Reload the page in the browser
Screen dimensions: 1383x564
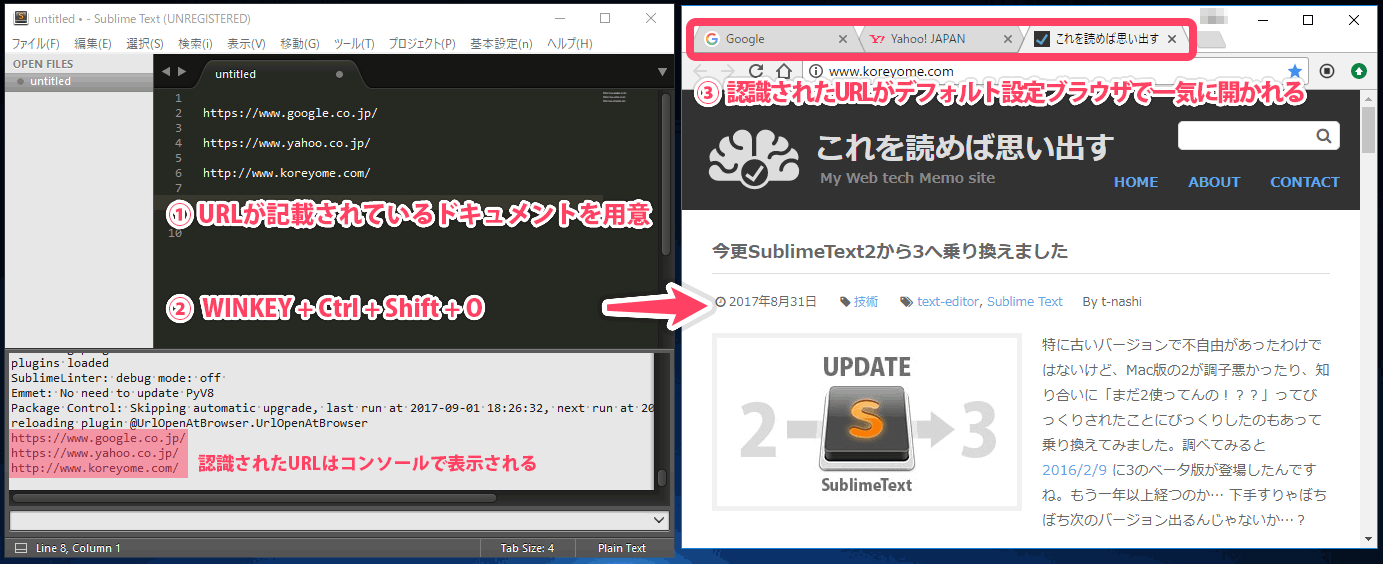coord(757,71)
